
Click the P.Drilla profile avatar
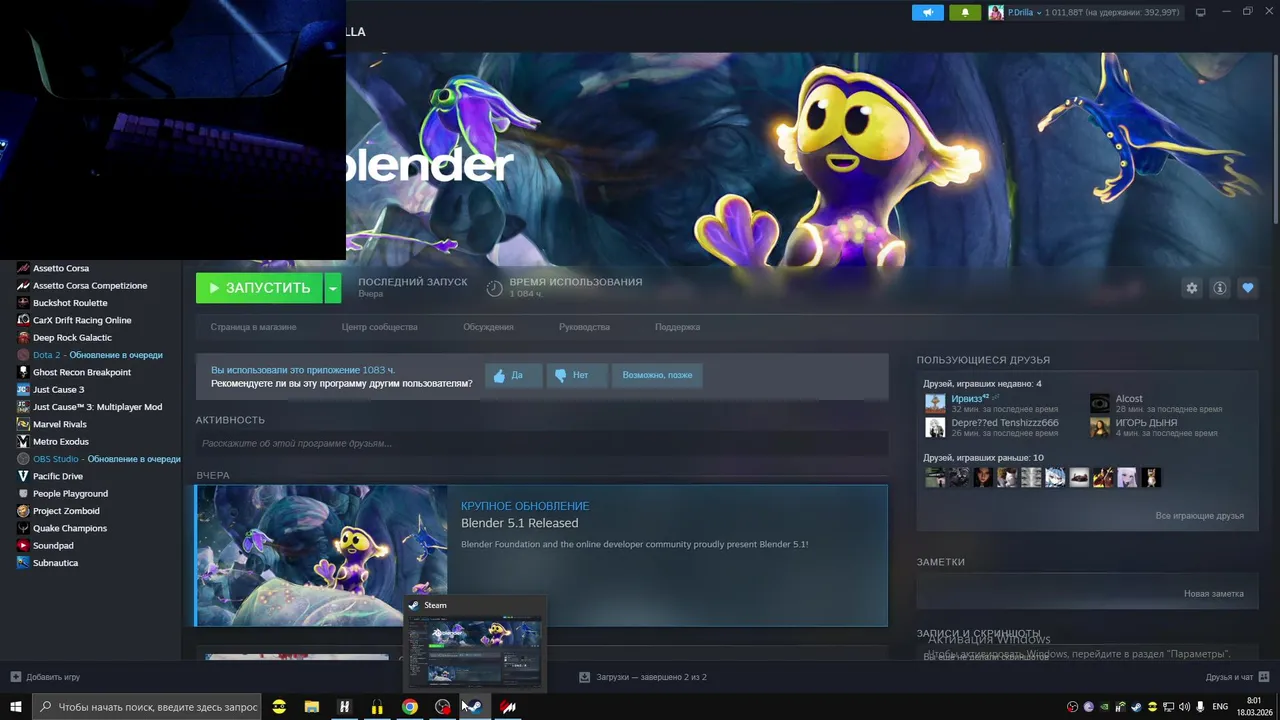(x=996, y=12)
